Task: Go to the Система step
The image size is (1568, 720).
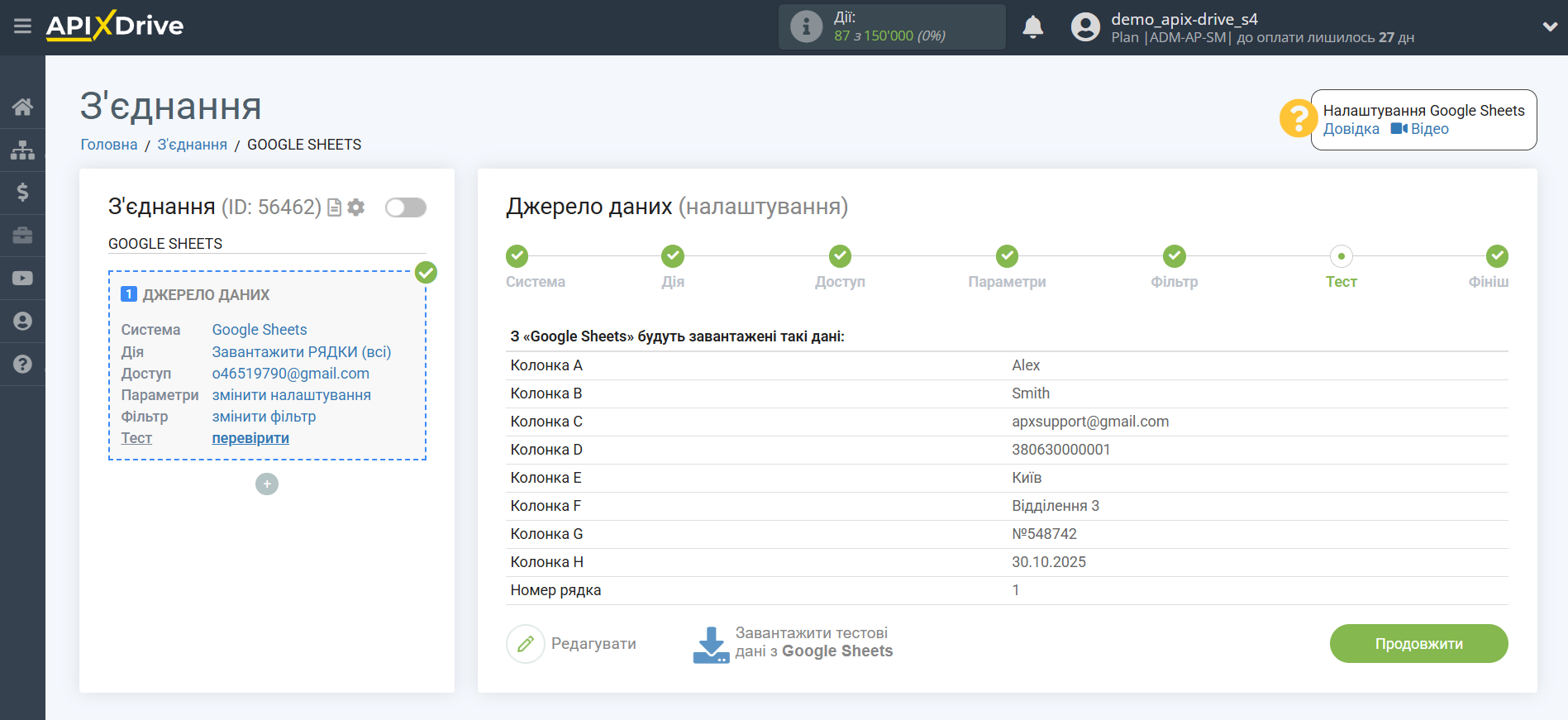Action: pyautogui.click(x=517, y=256)
